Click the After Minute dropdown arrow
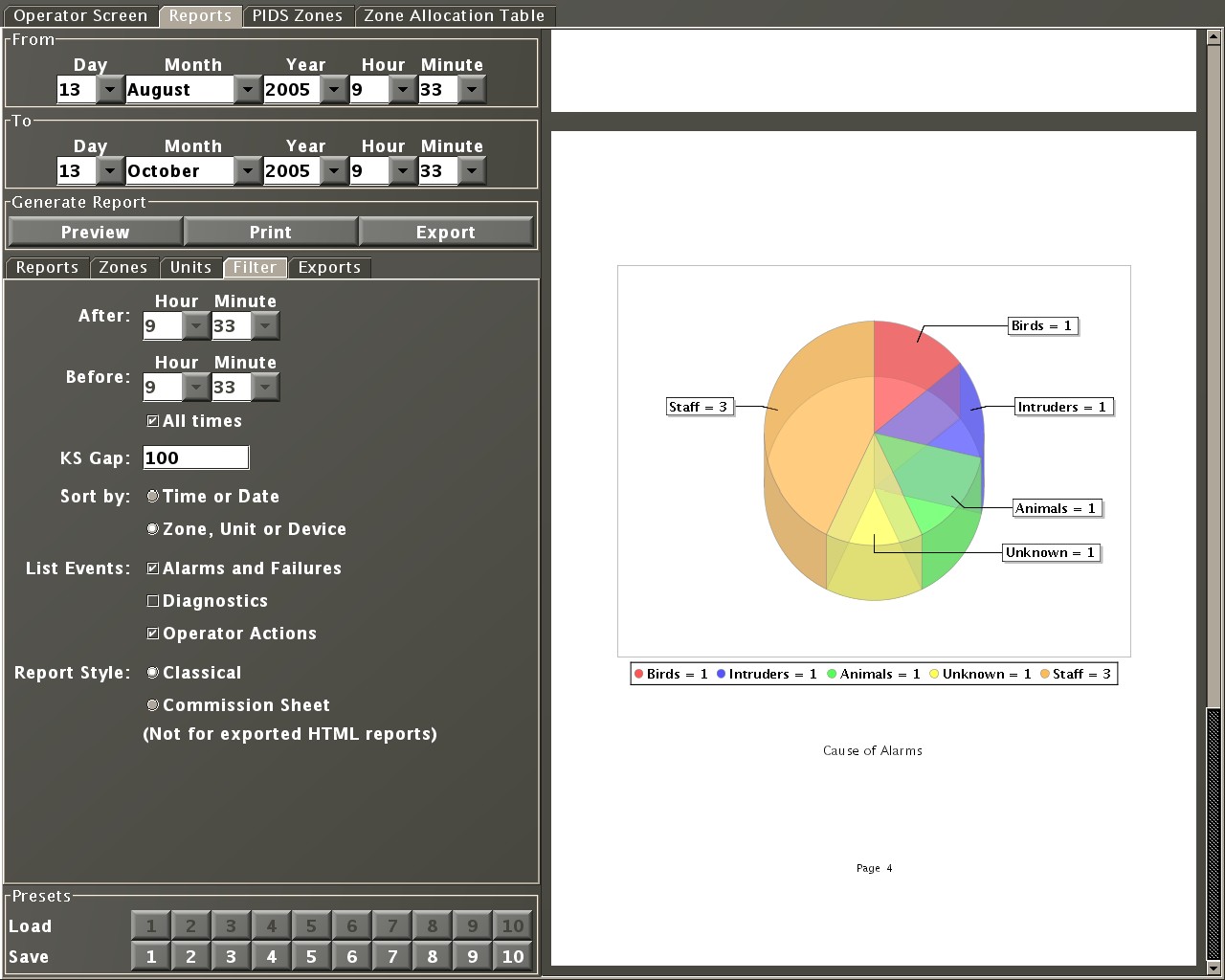1225x980 pixels. (x=265, y=326)
